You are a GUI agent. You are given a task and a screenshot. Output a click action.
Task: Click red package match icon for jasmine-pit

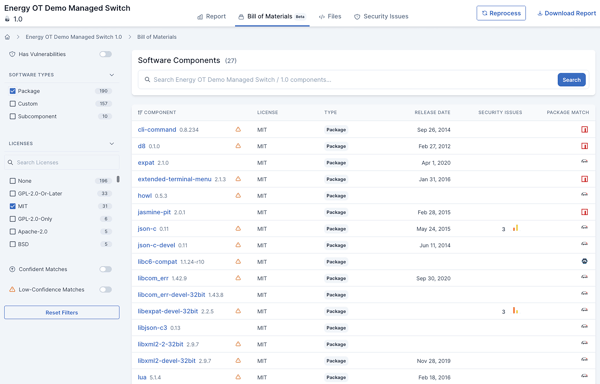pos(584,212)
